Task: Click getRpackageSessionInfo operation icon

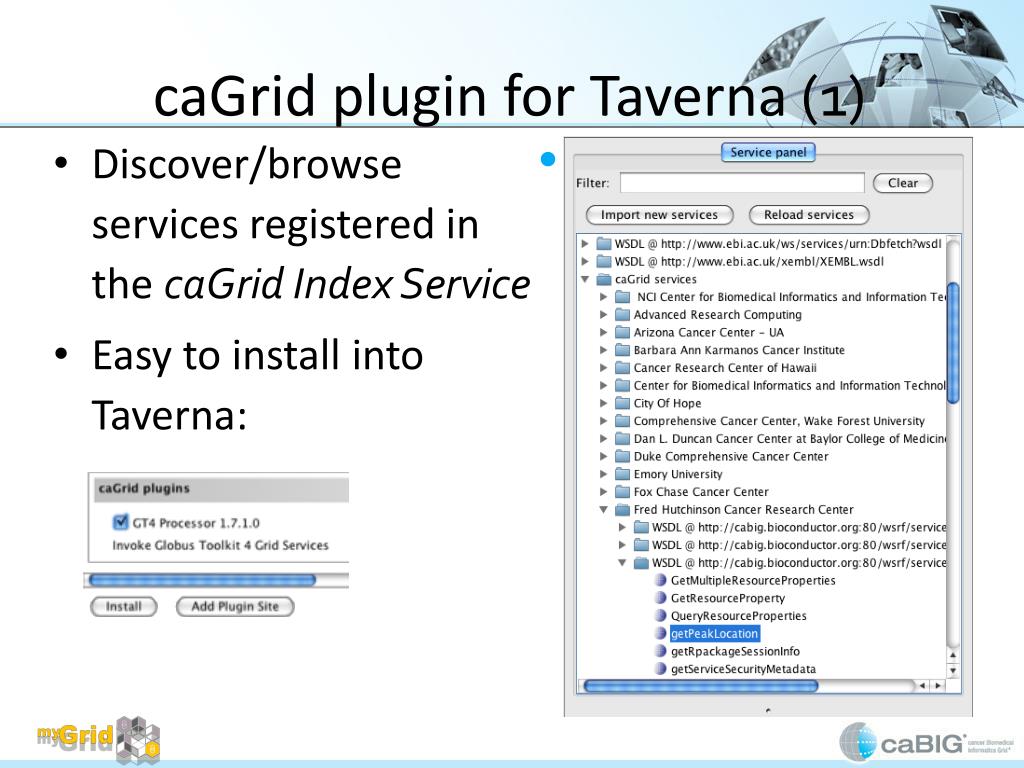Action: point(660,651)
